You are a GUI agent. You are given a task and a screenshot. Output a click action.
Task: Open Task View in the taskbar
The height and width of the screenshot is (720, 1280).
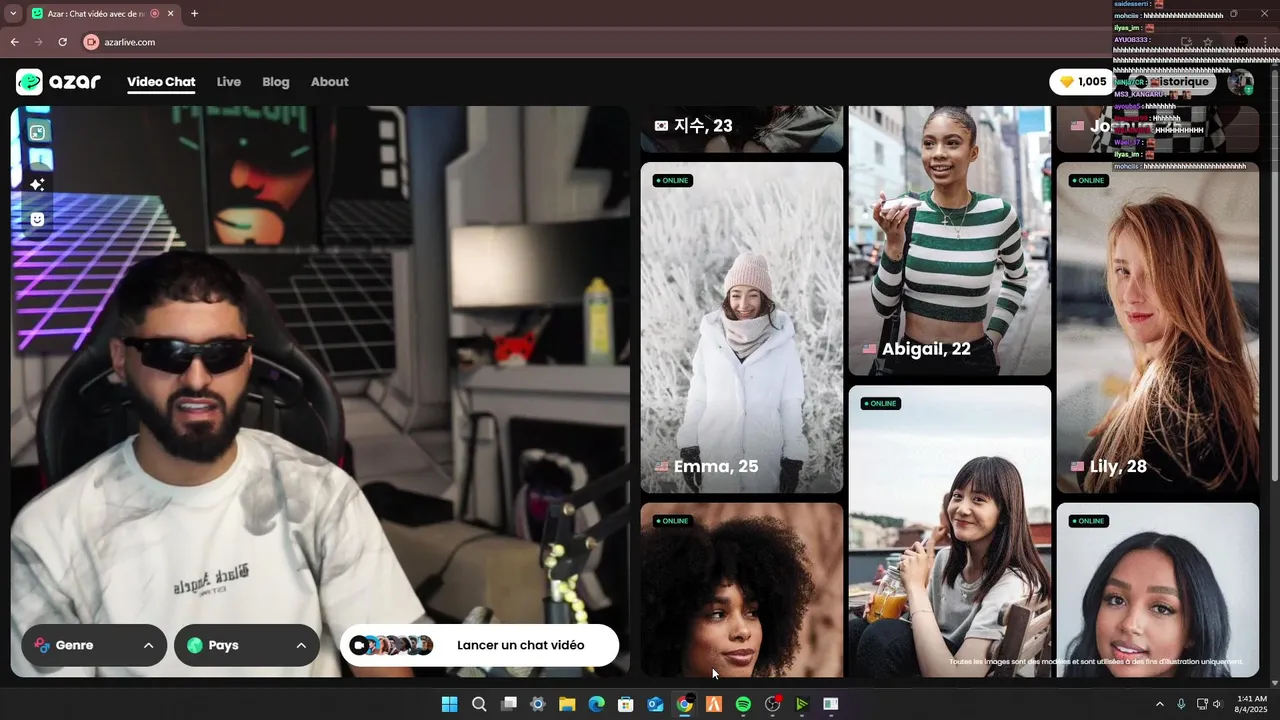click(509, 704)
